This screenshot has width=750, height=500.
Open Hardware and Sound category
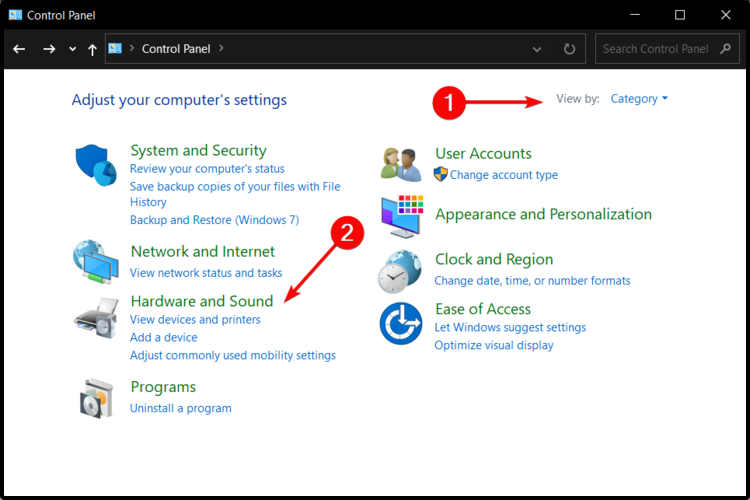(x=202, y=301)
